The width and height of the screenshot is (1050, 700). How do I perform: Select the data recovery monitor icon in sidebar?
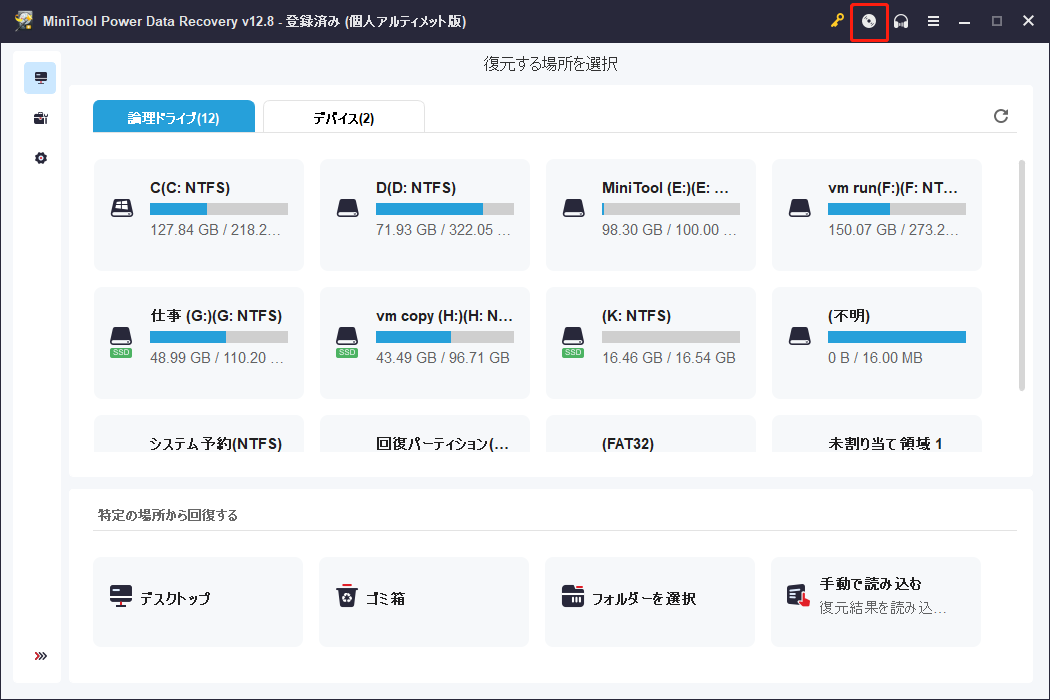pos(40,77)
